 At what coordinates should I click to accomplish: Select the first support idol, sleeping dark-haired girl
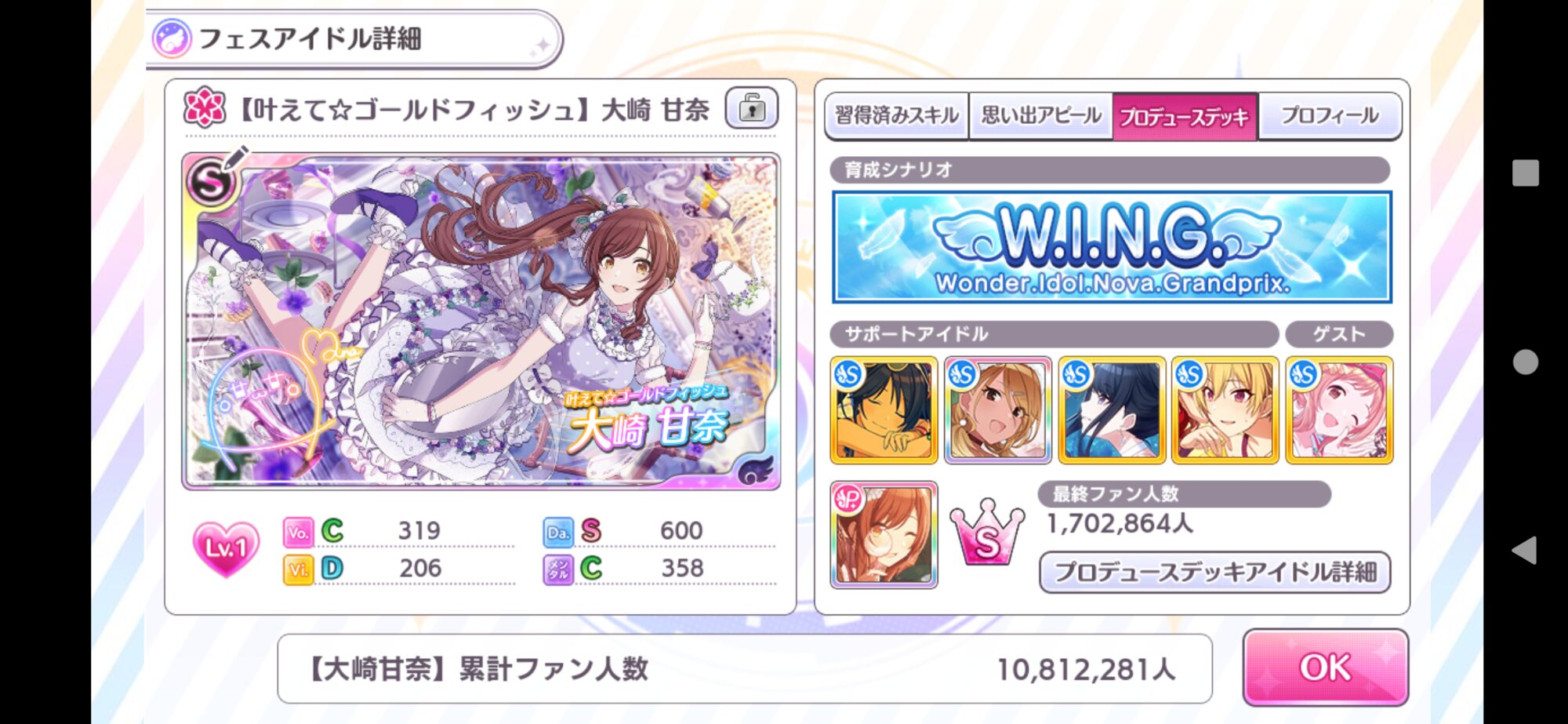point(884,409)
